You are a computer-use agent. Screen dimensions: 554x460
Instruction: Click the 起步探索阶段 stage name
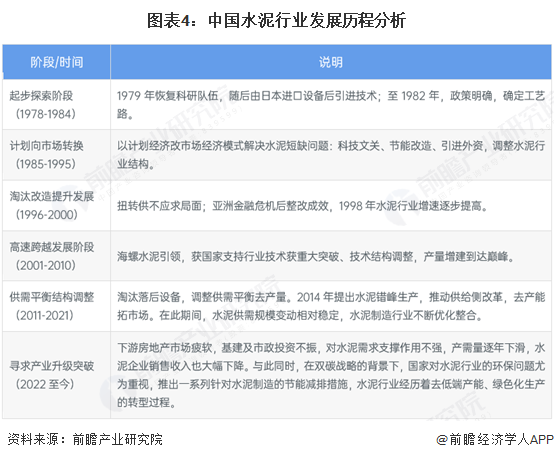point(41,95)
